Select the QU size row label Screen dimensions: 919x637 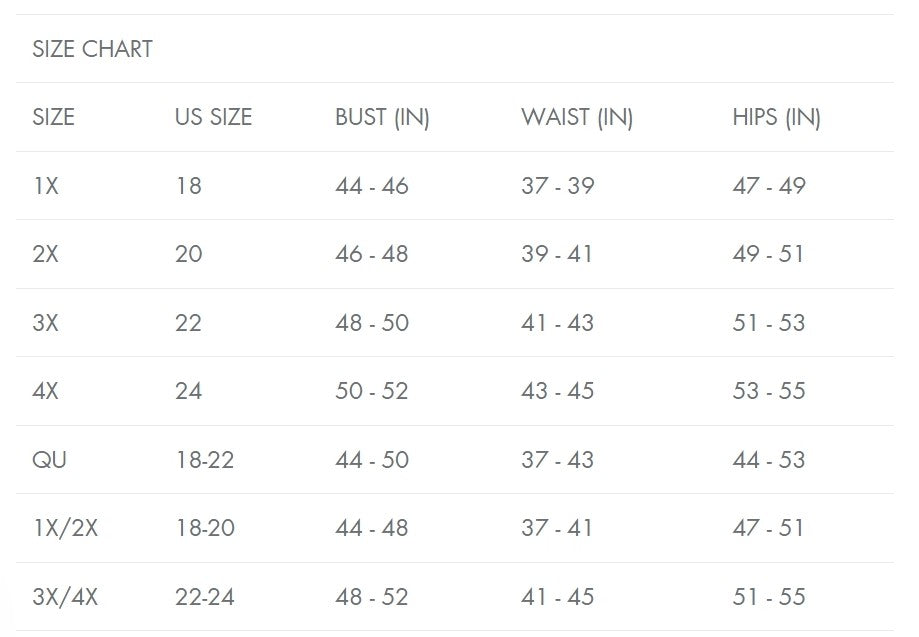[x=49, y=460]
